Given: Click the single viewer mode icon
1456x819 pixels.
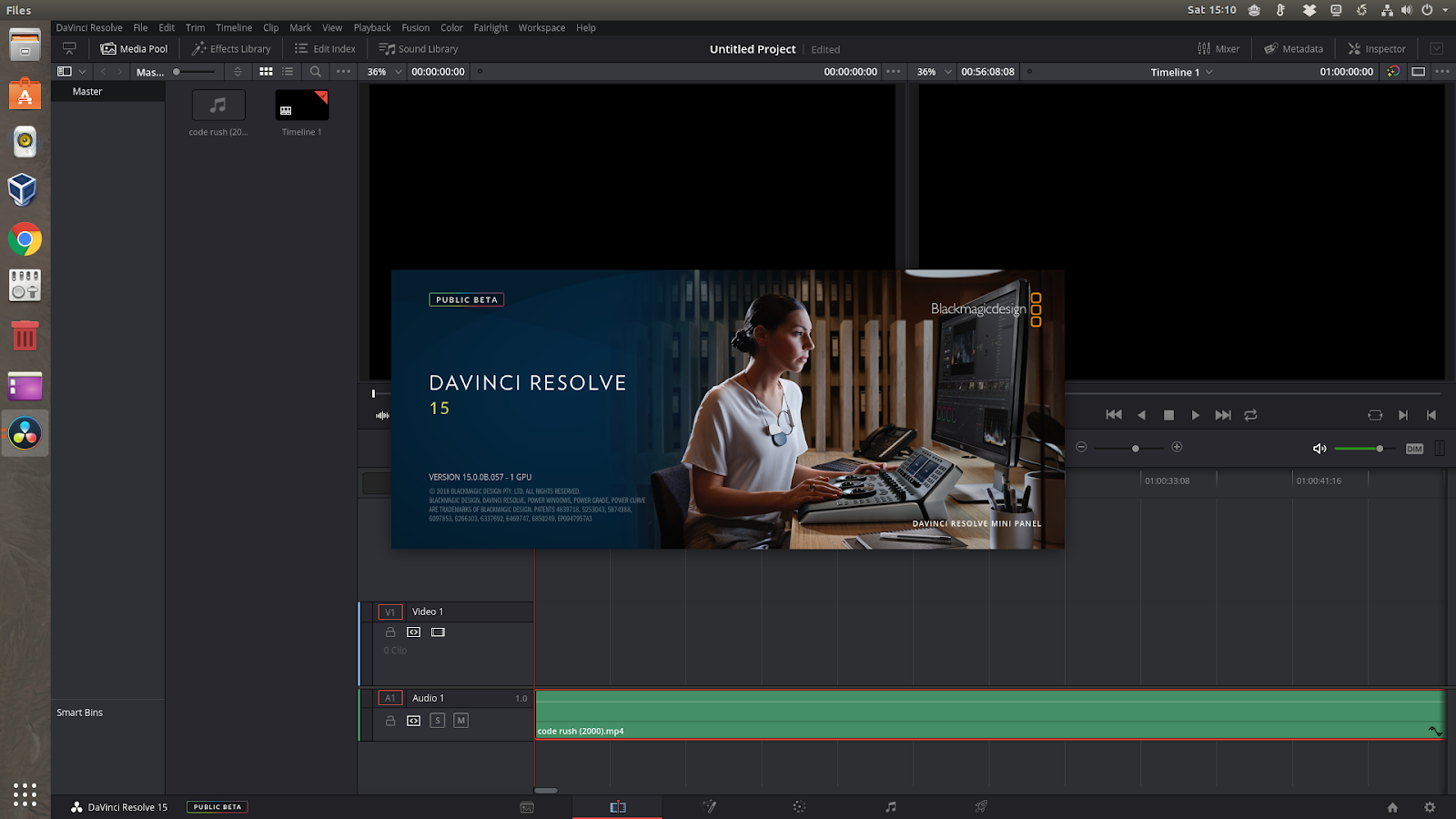Looking at the screenshot, I should (x=1418, y=72).
